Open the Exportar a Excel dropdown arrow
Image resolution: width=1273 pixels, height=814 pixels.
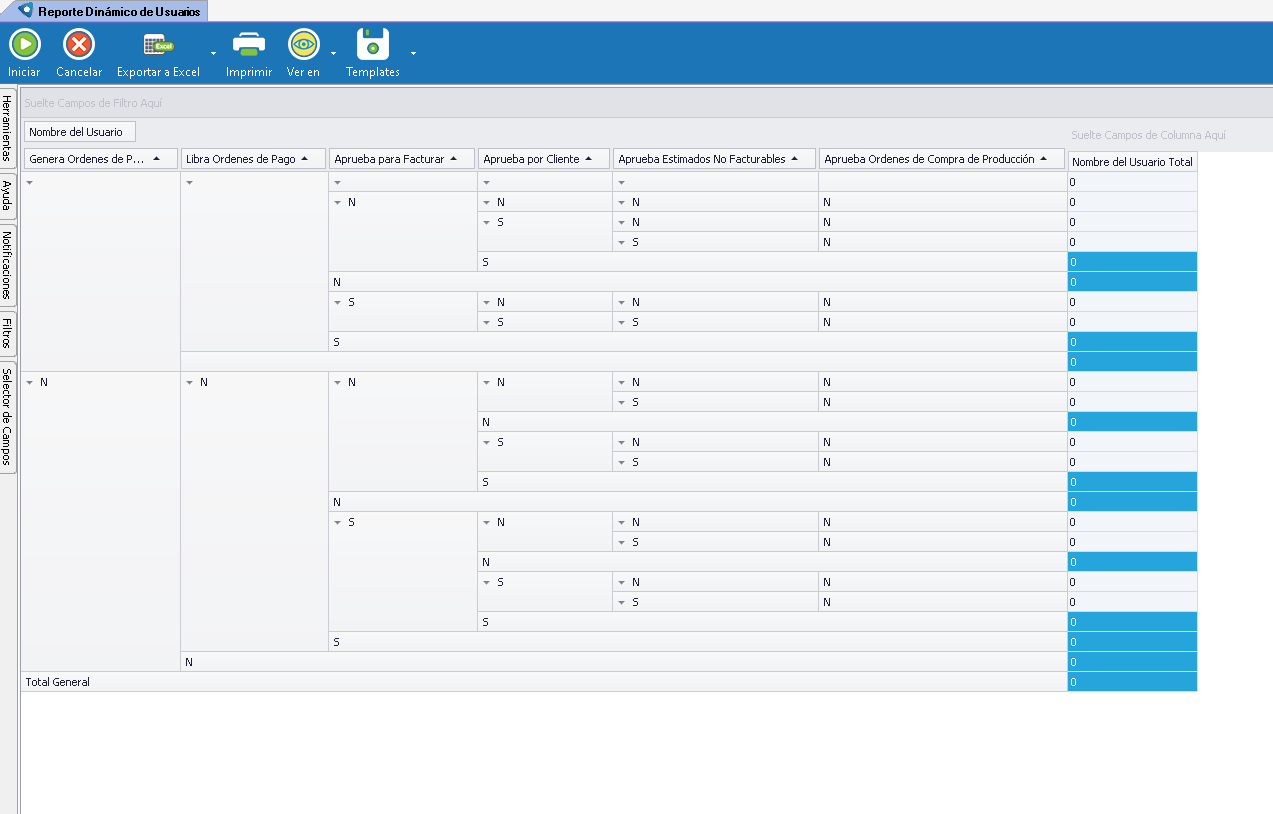click(213, 53)
